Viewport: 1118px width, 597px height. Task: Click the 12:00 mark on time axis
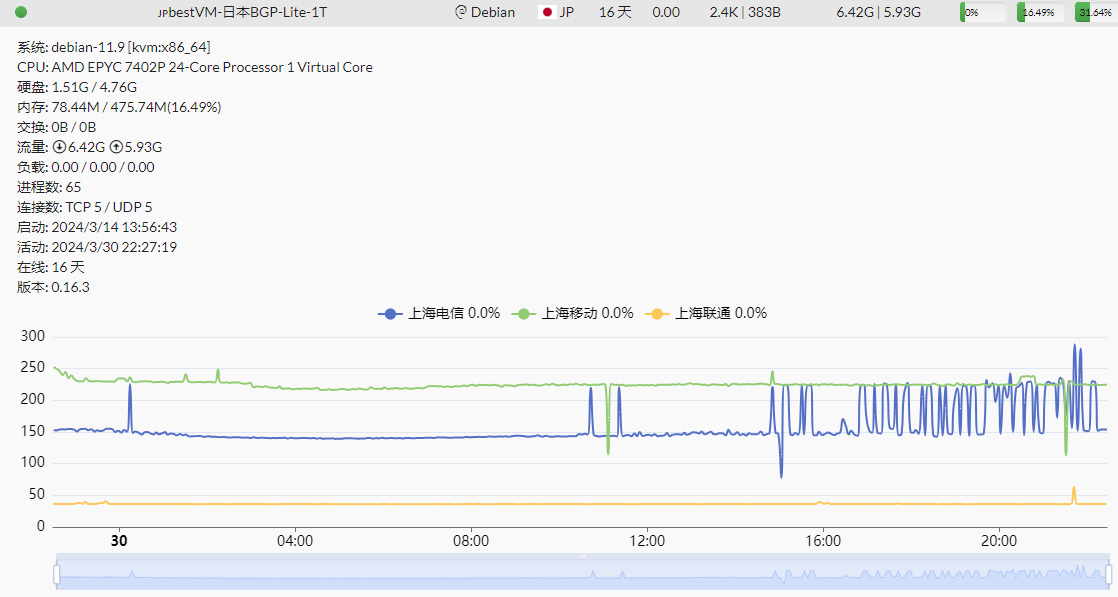coord(647,541)
